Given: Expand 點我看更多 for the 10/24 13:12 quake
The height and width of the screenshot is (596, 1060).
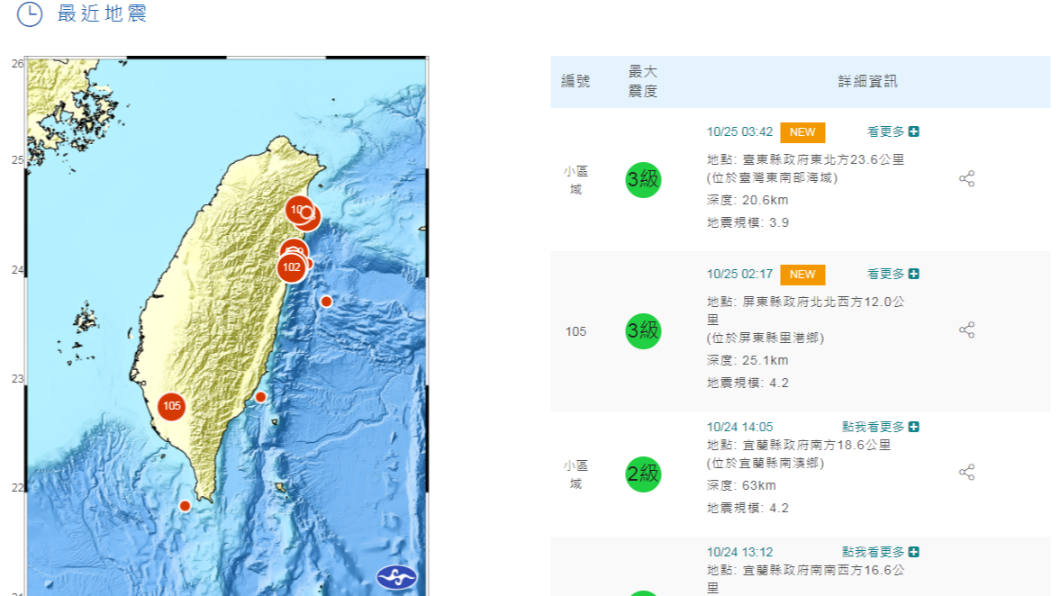Looking at the screenshot, I should tap(880, 552).
